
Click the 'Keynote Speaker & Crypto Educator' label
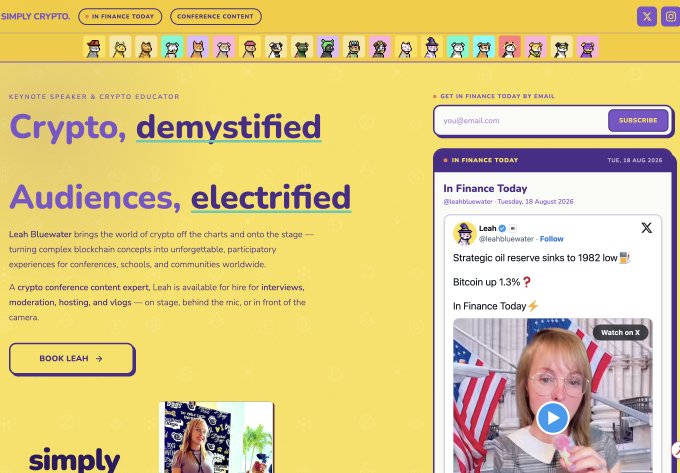(94, 96)
